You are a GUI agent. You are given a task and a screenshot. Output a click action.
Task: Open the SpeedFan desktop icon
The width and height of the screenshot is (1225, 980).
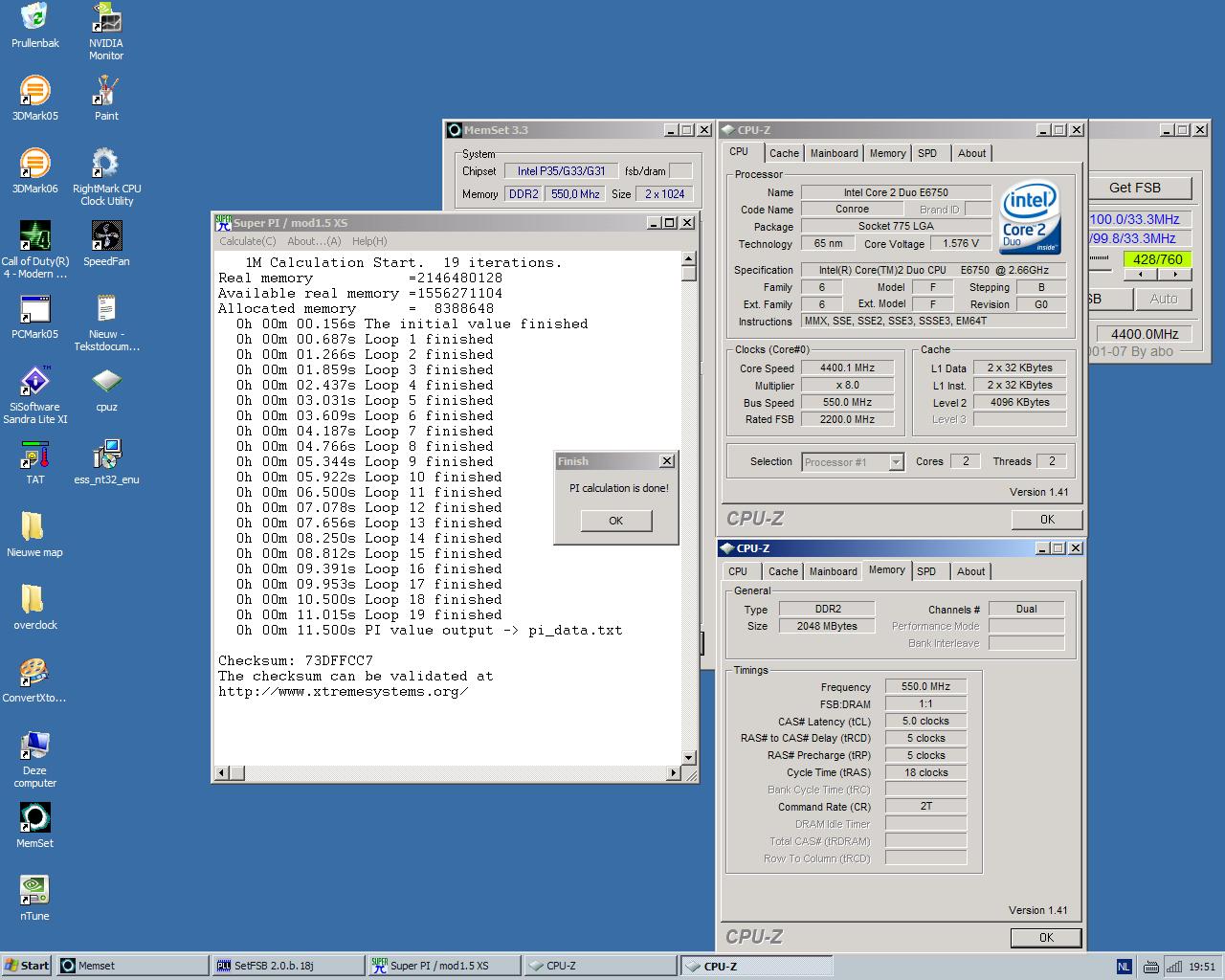(106, 244)
